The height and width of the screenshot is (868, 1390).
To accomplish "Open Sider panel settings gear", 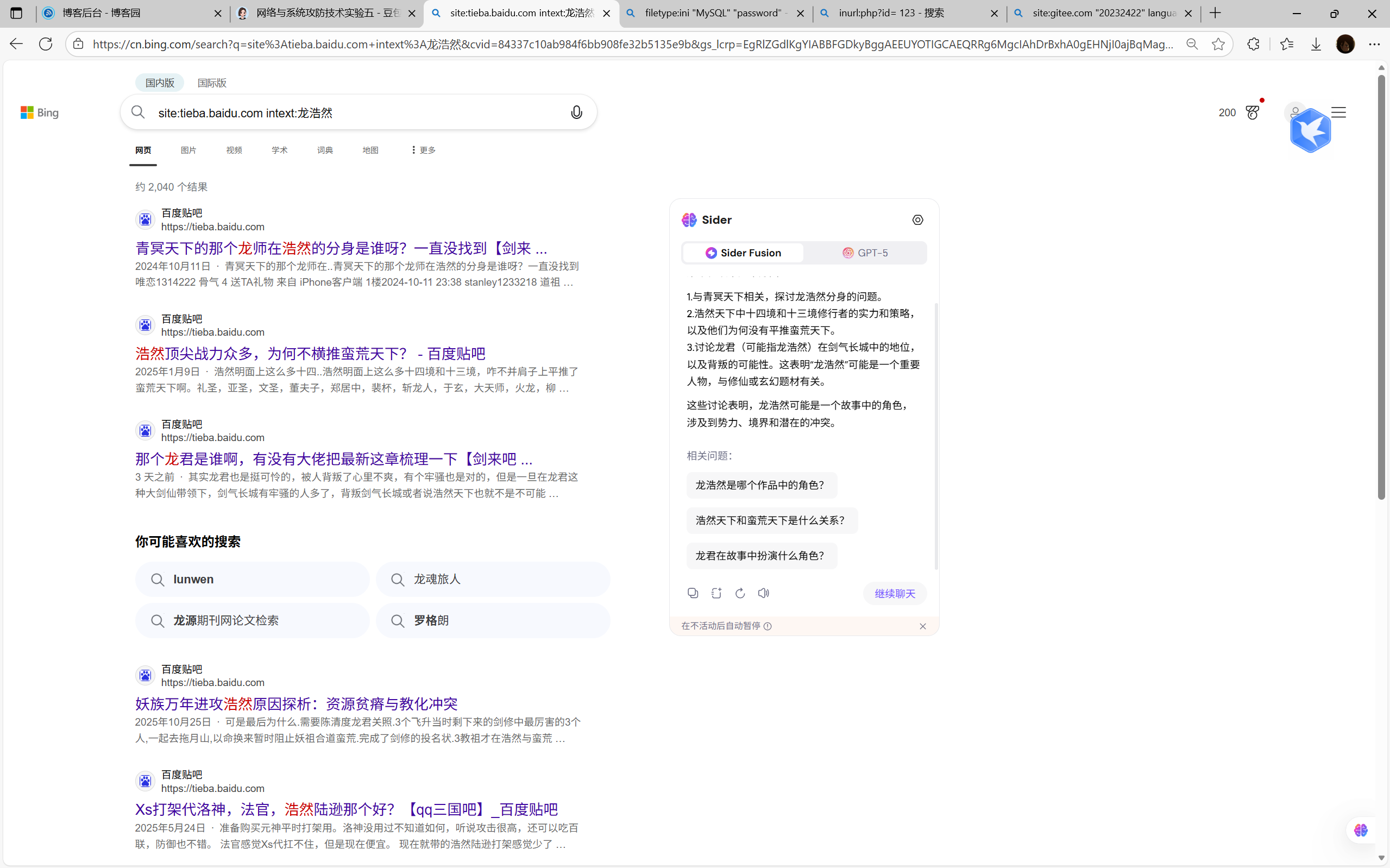I will click(x=916, y=219).
